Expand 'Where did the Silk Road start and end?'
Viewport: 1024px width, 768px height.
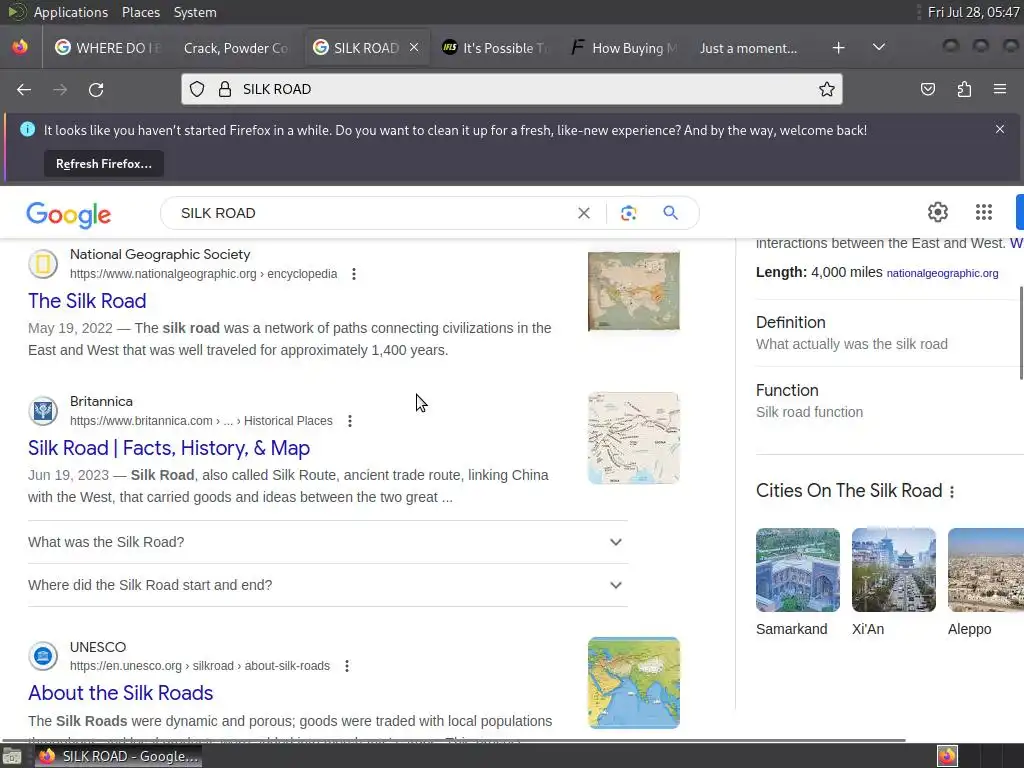(x=328, y=585)
